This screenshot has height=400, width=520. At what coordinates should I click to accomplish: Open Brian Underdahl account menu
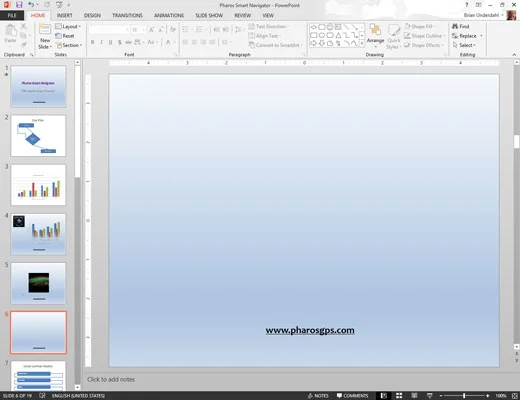point(484,15)
